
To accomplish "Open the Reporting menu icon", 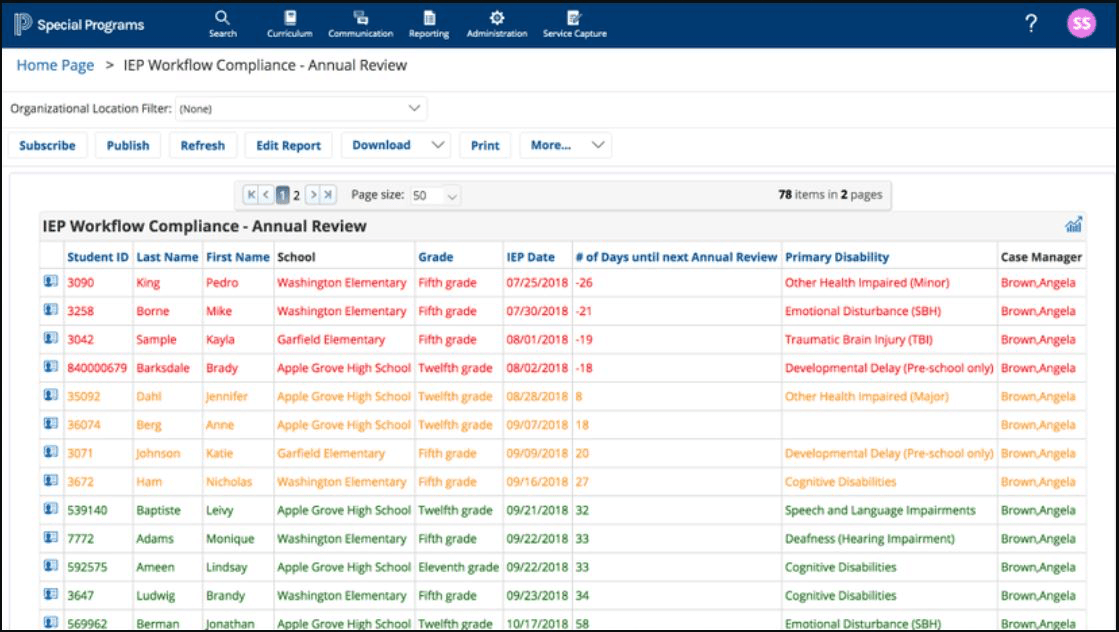I will 429,24.
